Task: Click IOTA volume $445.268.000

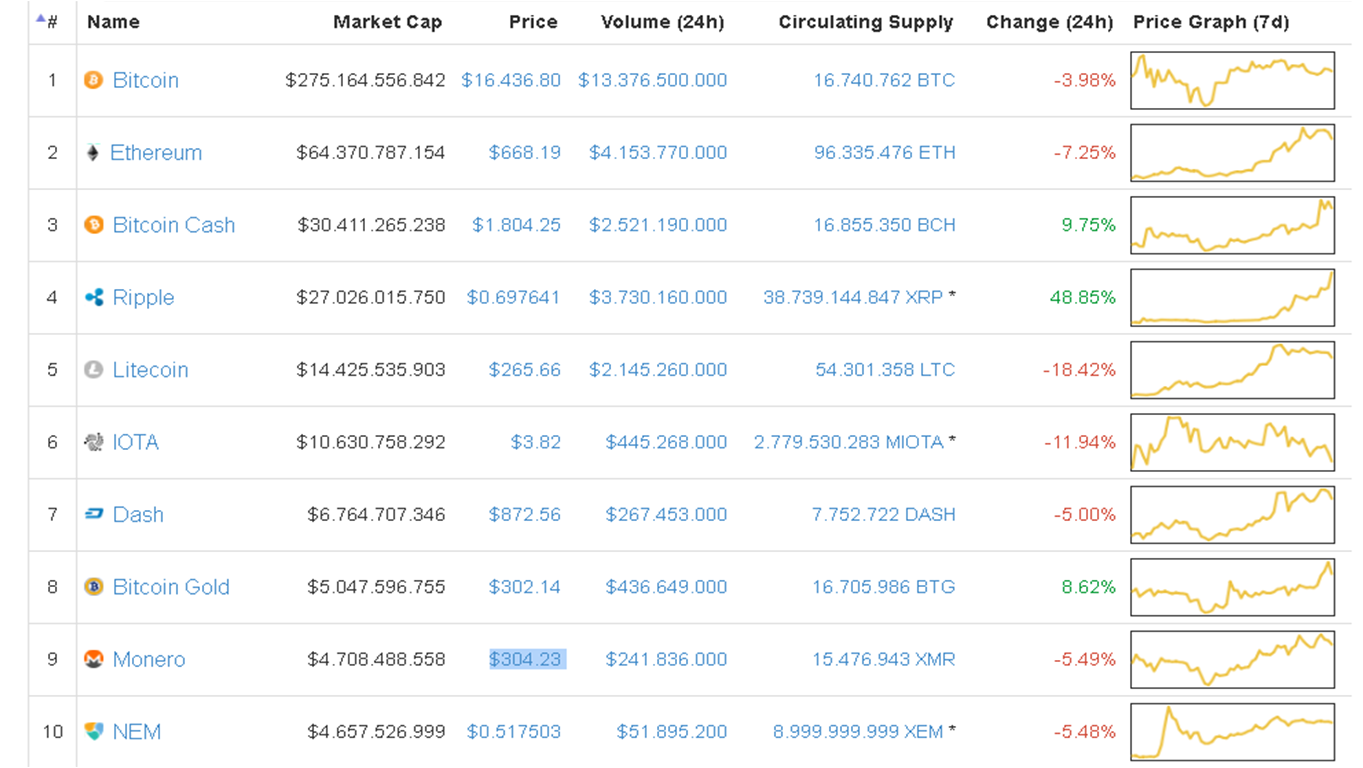Action: point(666,442)
